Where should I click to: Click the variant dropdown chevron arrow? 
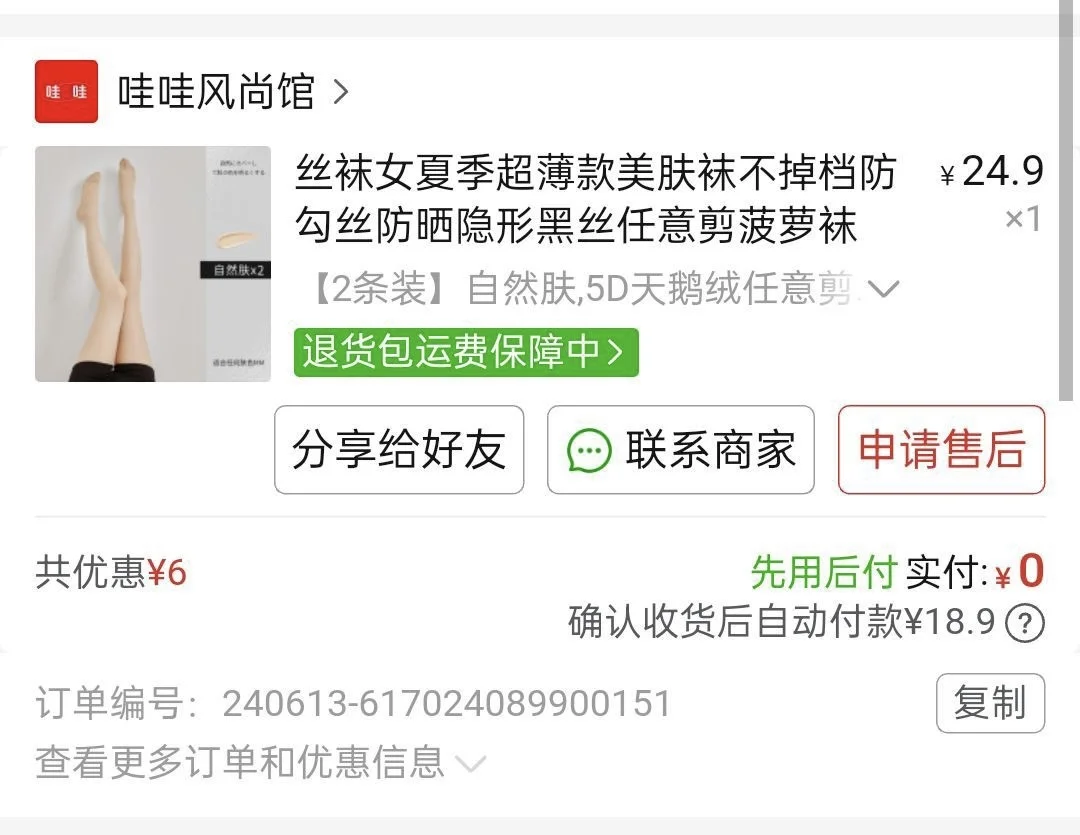[883, 289]
